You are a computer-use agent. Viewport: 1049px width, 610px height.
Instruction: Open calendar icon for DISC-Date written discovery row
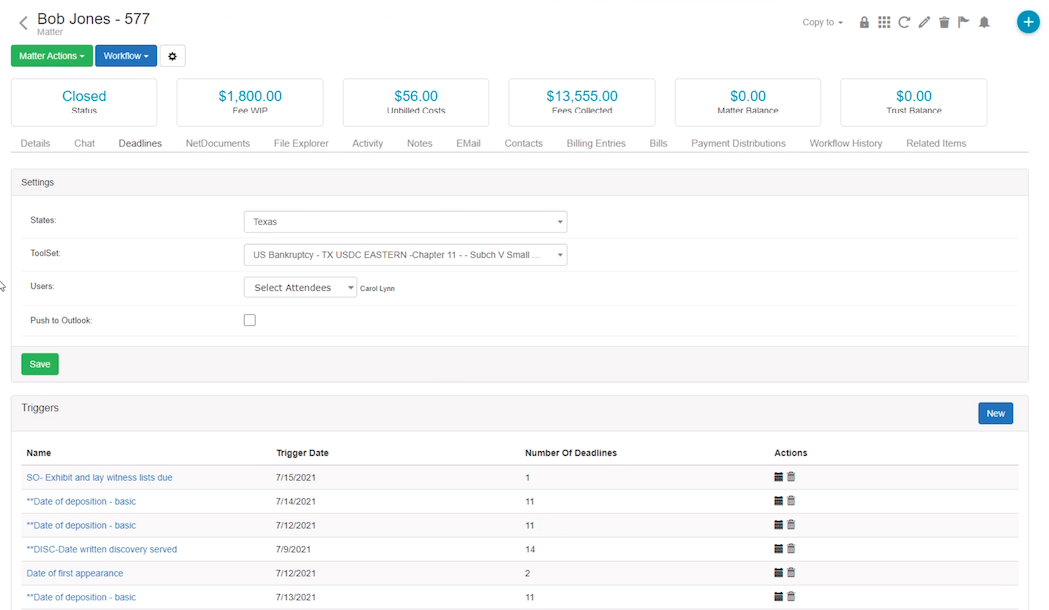(x=778, y=548)
